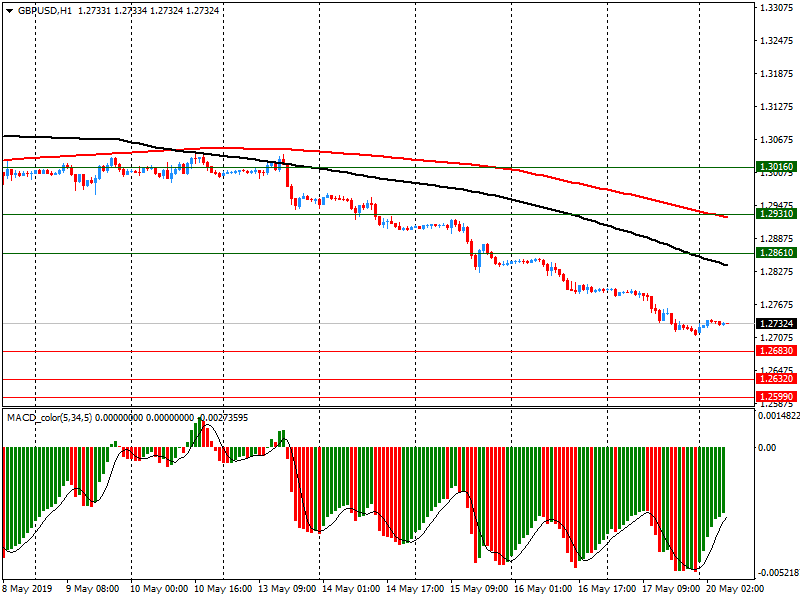Viewport: 800px width, 600px height.
Task: Click the 8 May 2019 date label
Action: [x=30, y=589]
